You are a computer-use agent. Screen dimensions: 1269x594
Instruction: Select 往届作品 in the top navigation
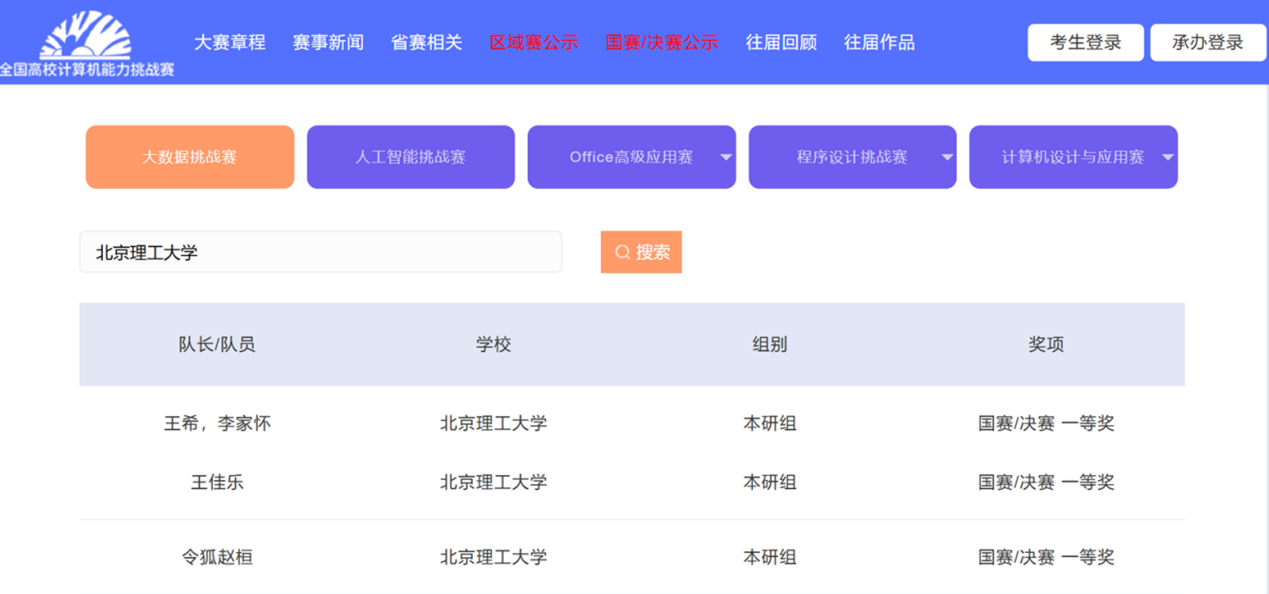(x=879, y=43)
